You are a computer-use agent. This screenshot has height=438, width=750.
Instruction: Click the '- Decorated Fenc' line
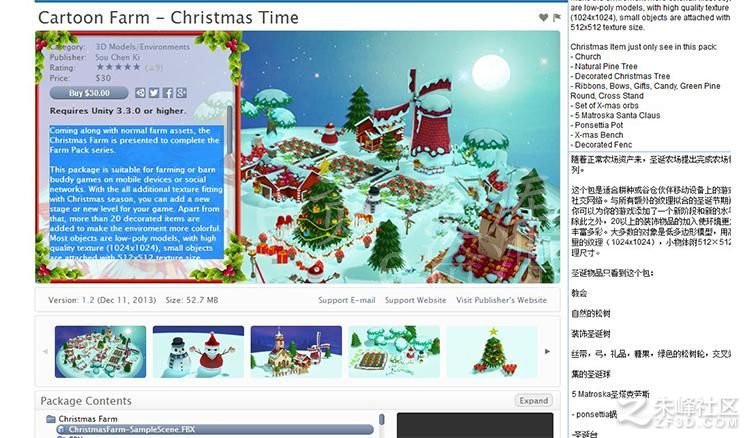click(x=601, y=144)
